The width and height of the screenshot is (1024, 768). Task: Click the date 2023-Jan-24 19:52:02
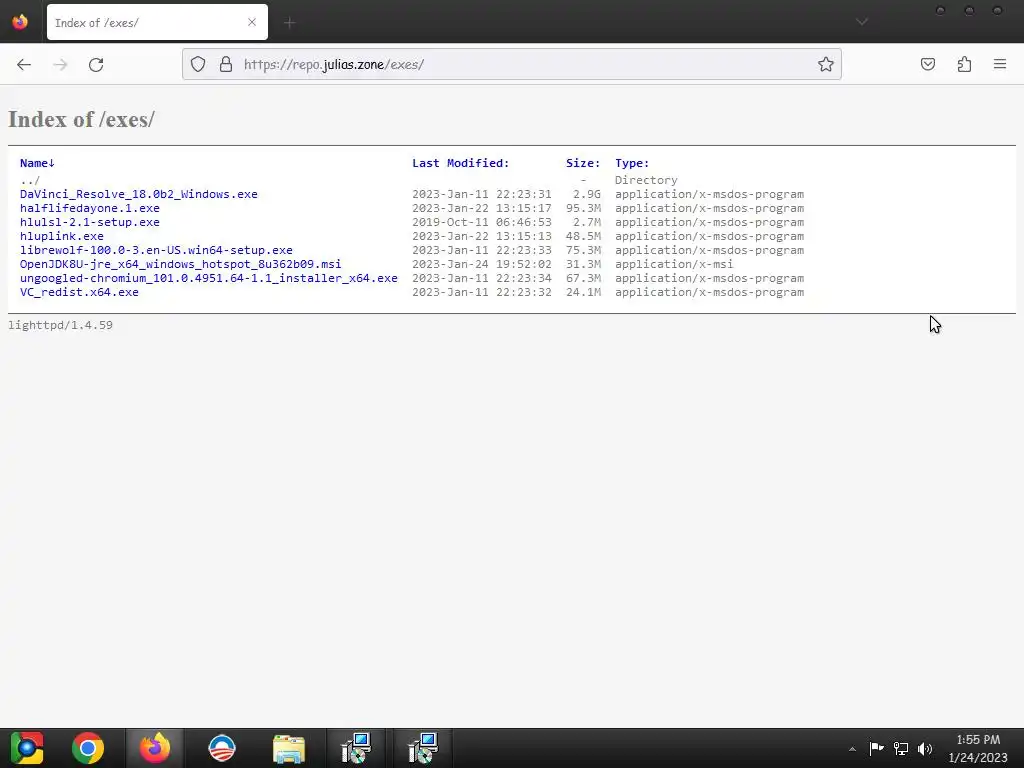[481, 264]
